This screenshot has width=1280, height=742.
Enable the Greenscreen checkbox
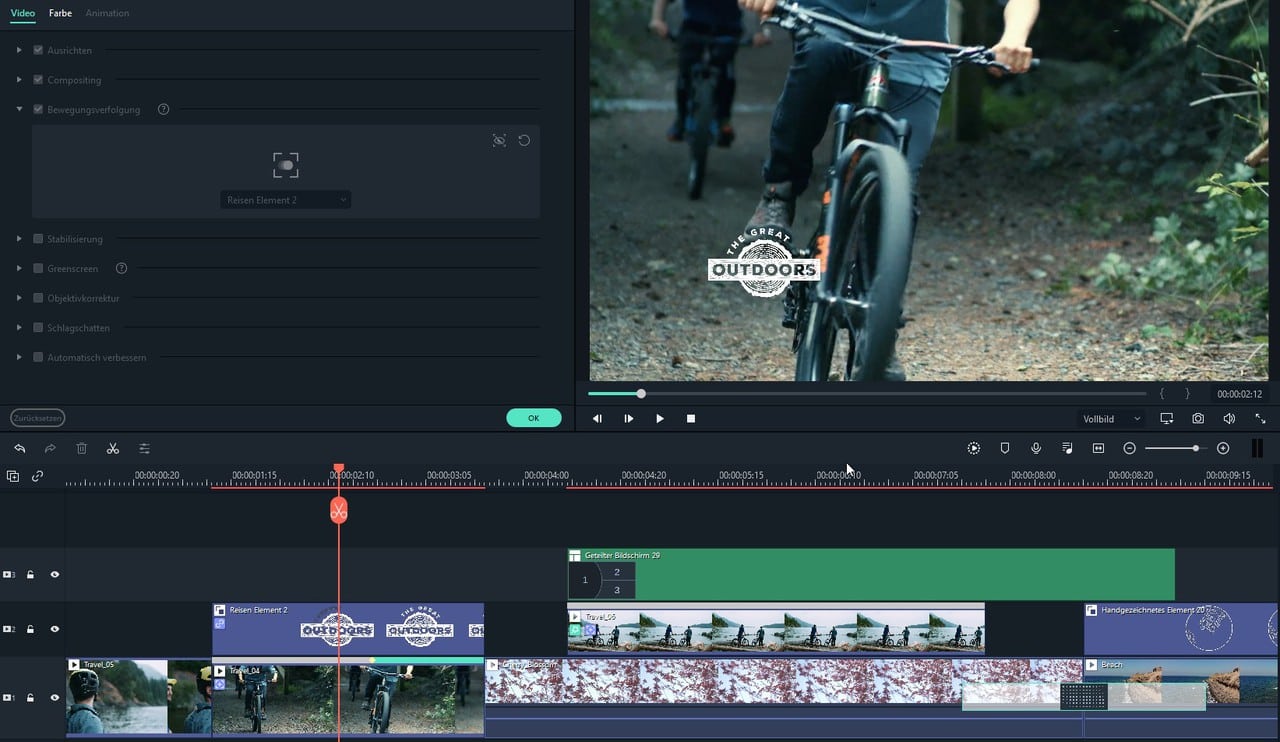pos(38,268)
